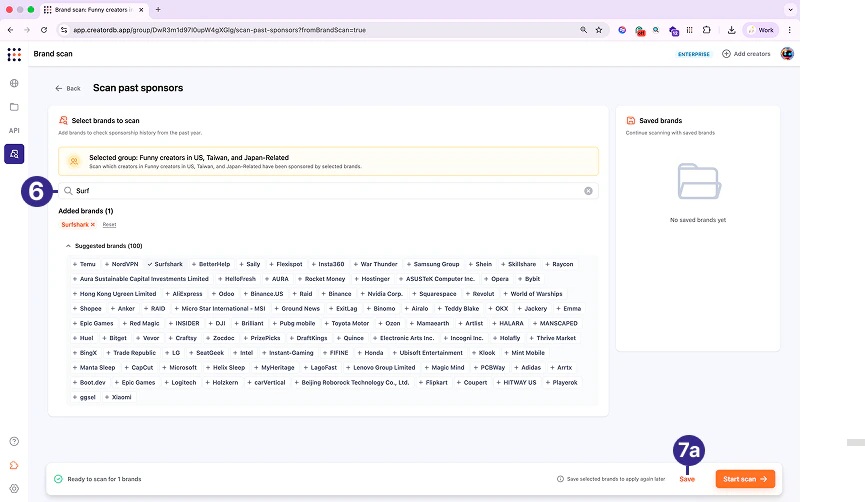This screenshot has width=865, height=502.
Task: Open browser extensions puzzle icon
Action: click(707, 30)
